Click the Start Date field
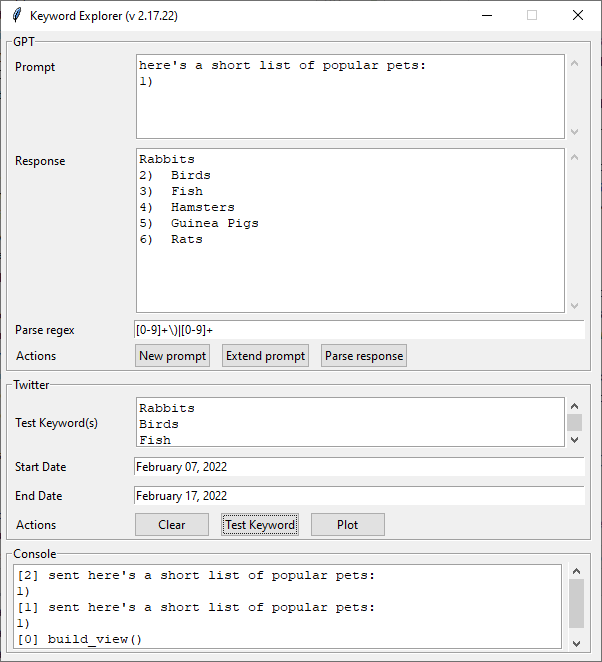The height and width of the screenshot is (662, 602). 358,467
